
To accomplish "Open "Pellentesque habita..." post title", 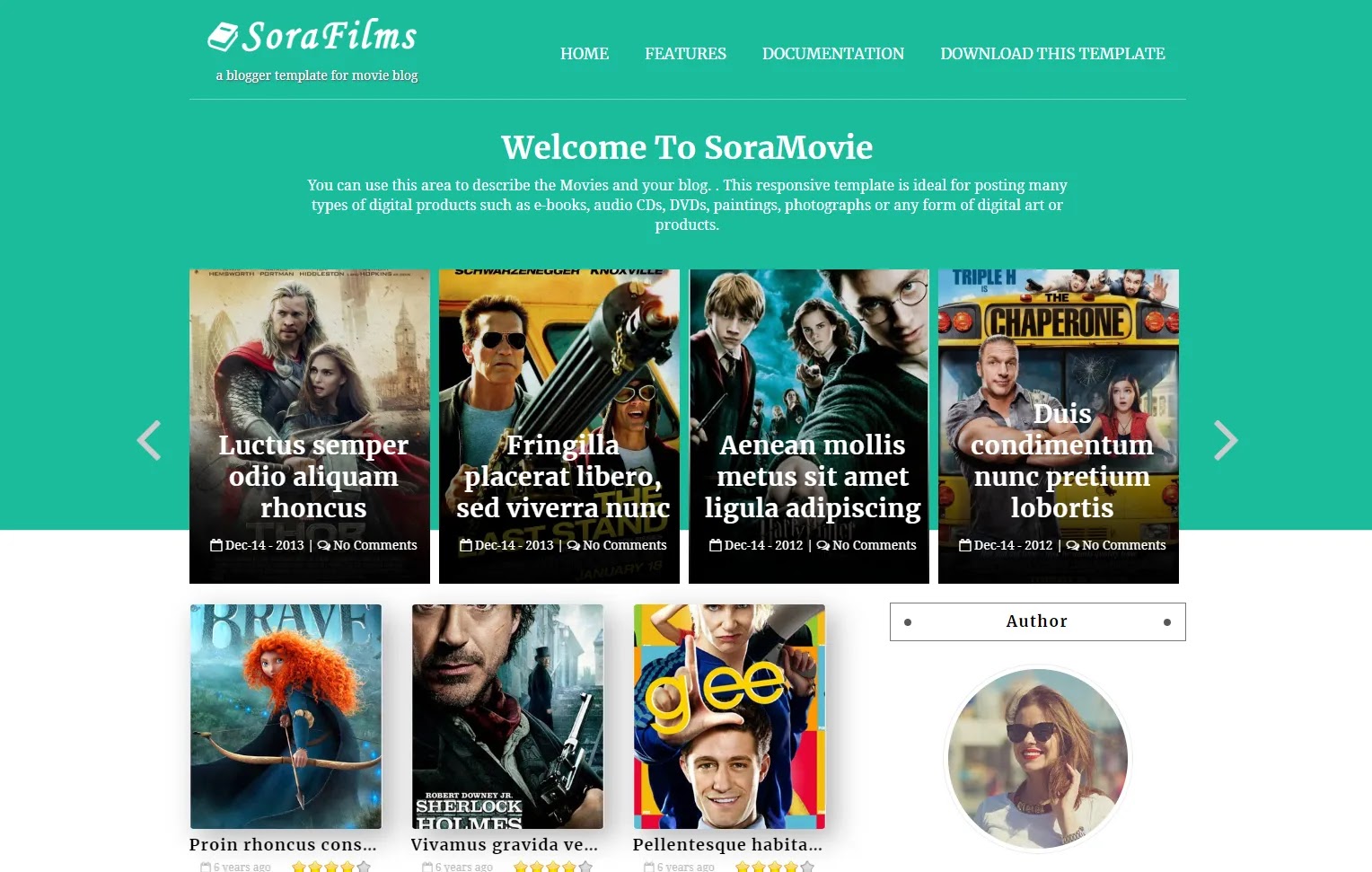I will 727,845.
